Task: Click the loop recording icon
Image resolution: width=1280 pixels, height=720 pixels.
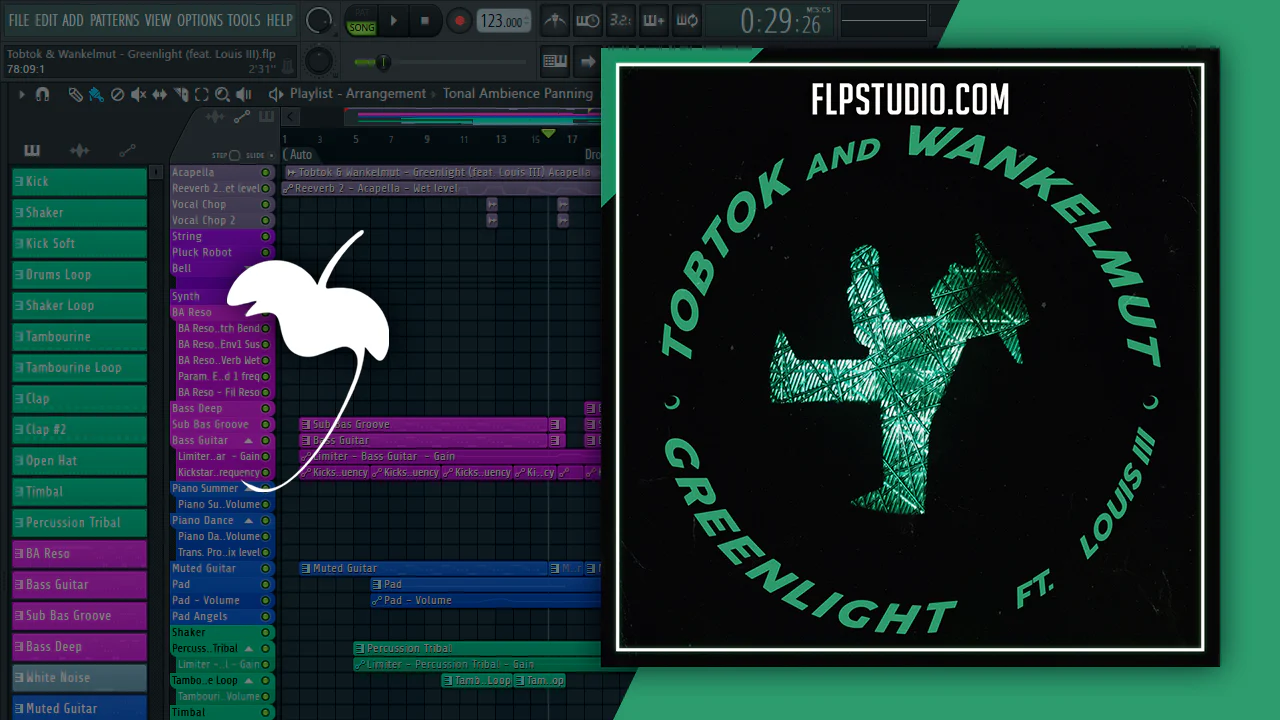Action: point(687,20)
